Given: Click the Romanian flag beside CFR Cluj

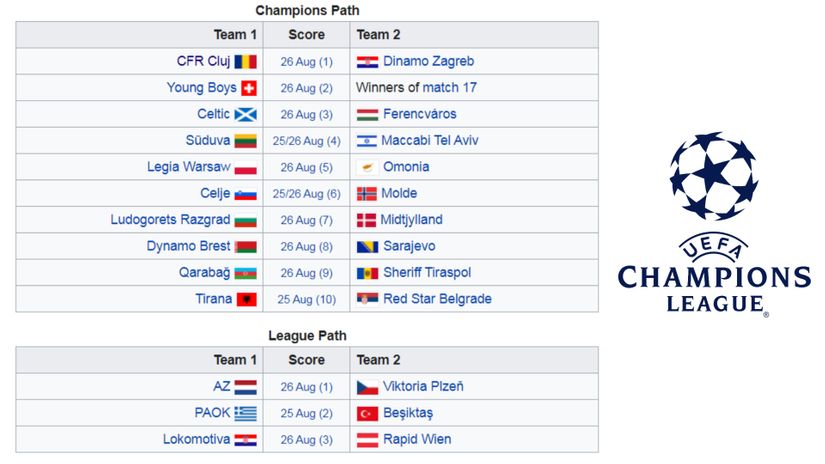Looking at the screenshot, I should [x=245, y=62].
